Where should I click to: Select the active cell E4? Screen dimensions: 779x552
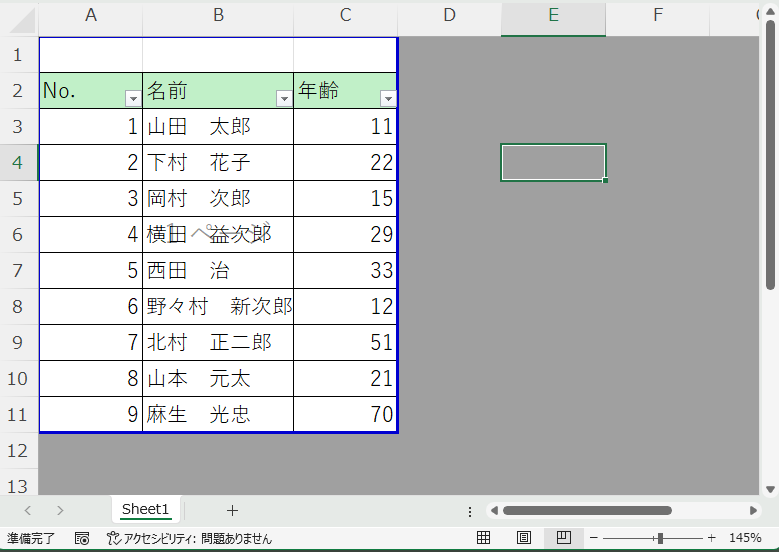point(553,162)
